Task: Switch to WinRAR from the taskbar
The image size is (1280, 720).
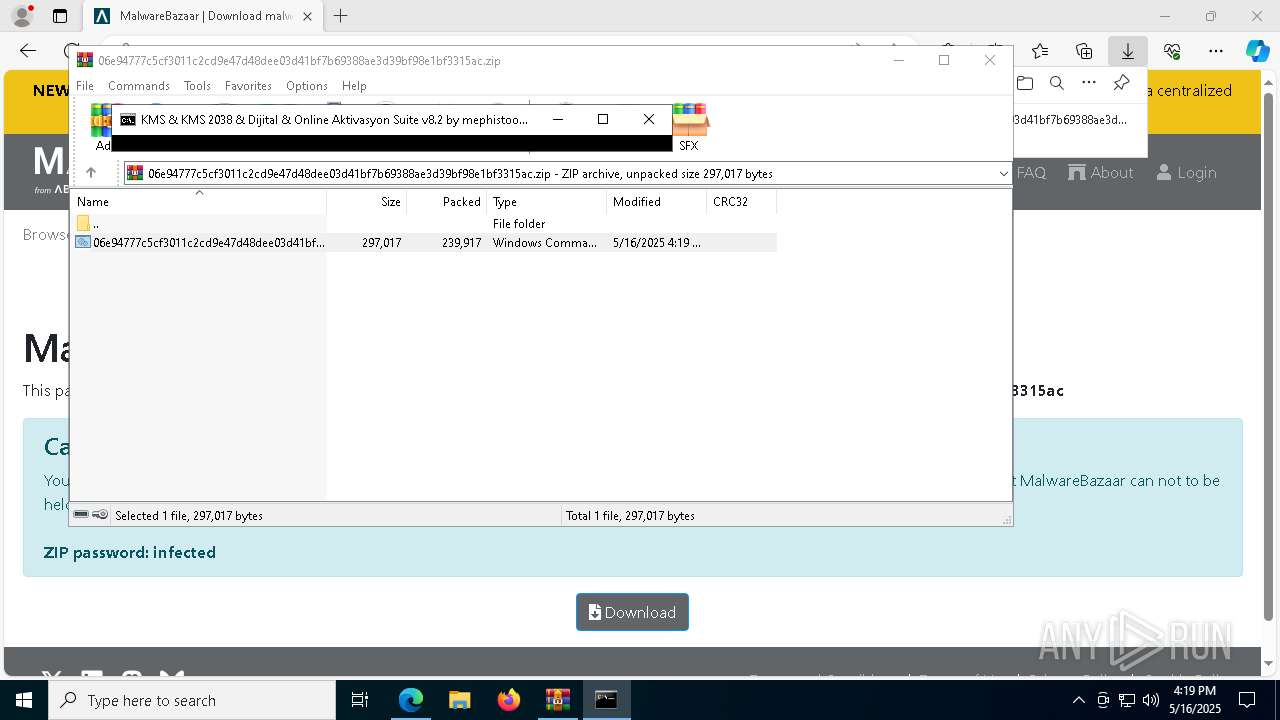Action: [x=557, y=700]
